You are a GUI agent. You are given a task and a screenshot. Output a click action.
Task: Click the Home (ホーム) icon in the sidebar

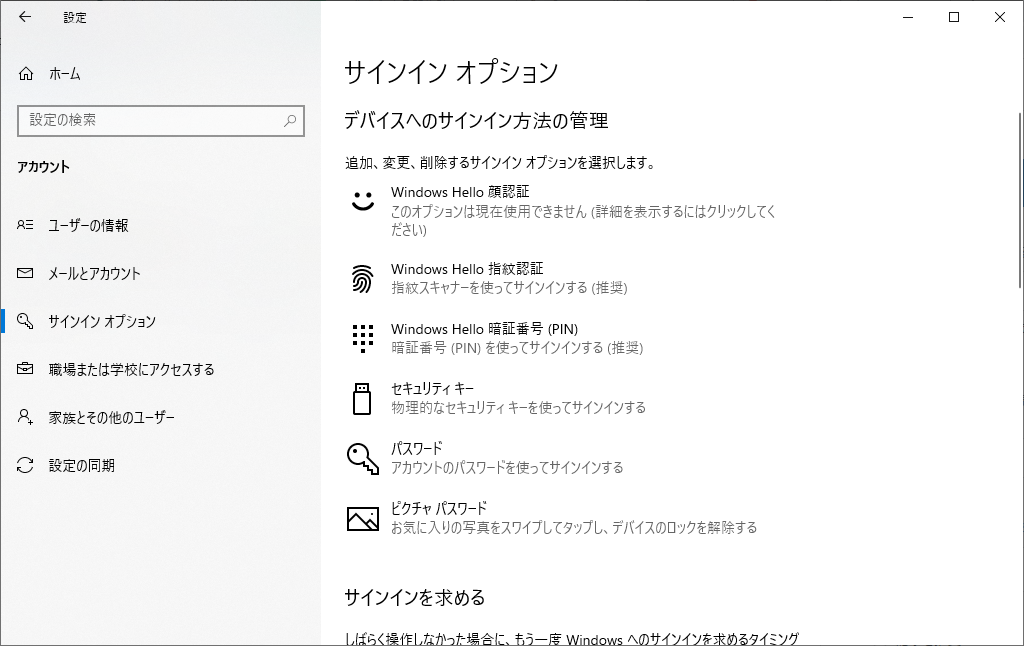click(x=26, y=74)
